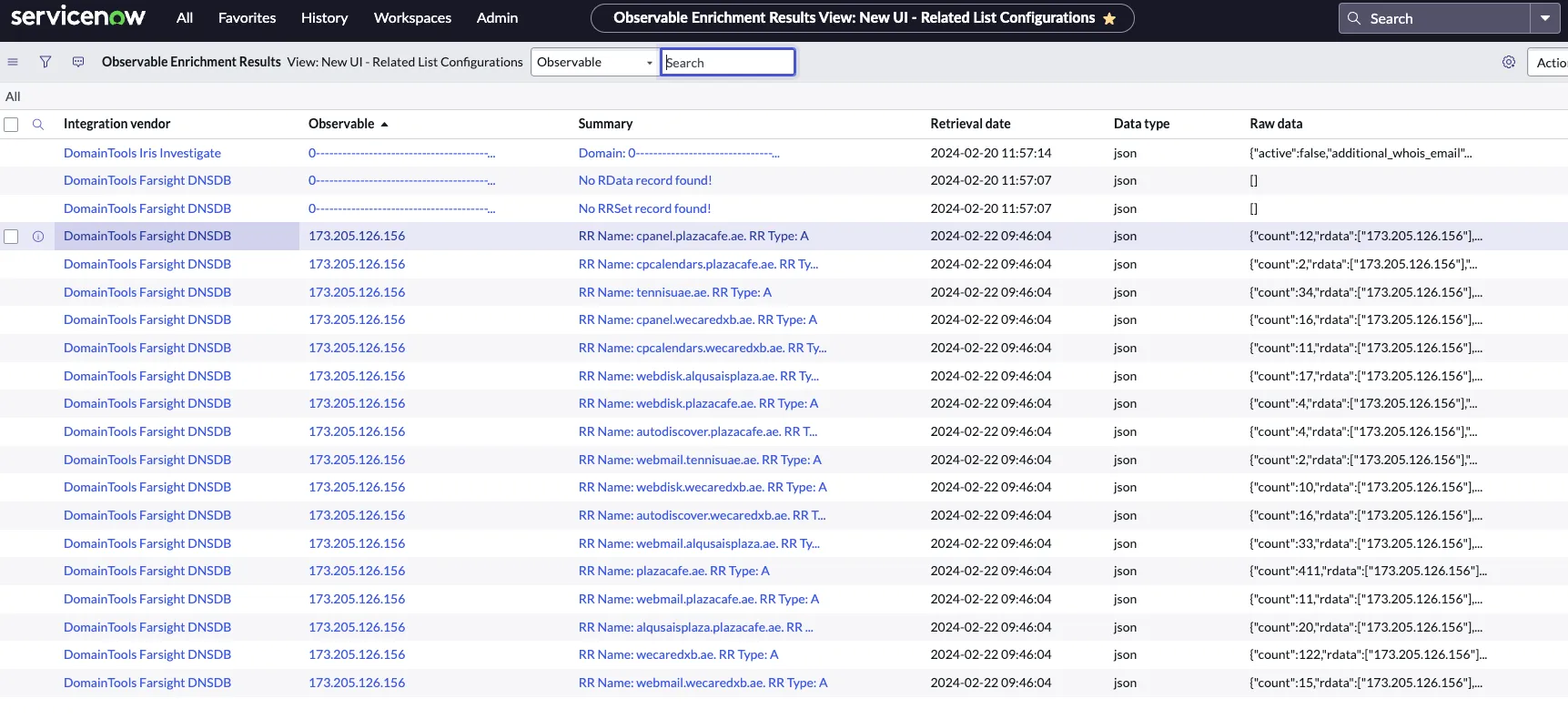Click raw data cell with count 411
Viewport: 1568px width, 719px height.
coord(1368,571)
